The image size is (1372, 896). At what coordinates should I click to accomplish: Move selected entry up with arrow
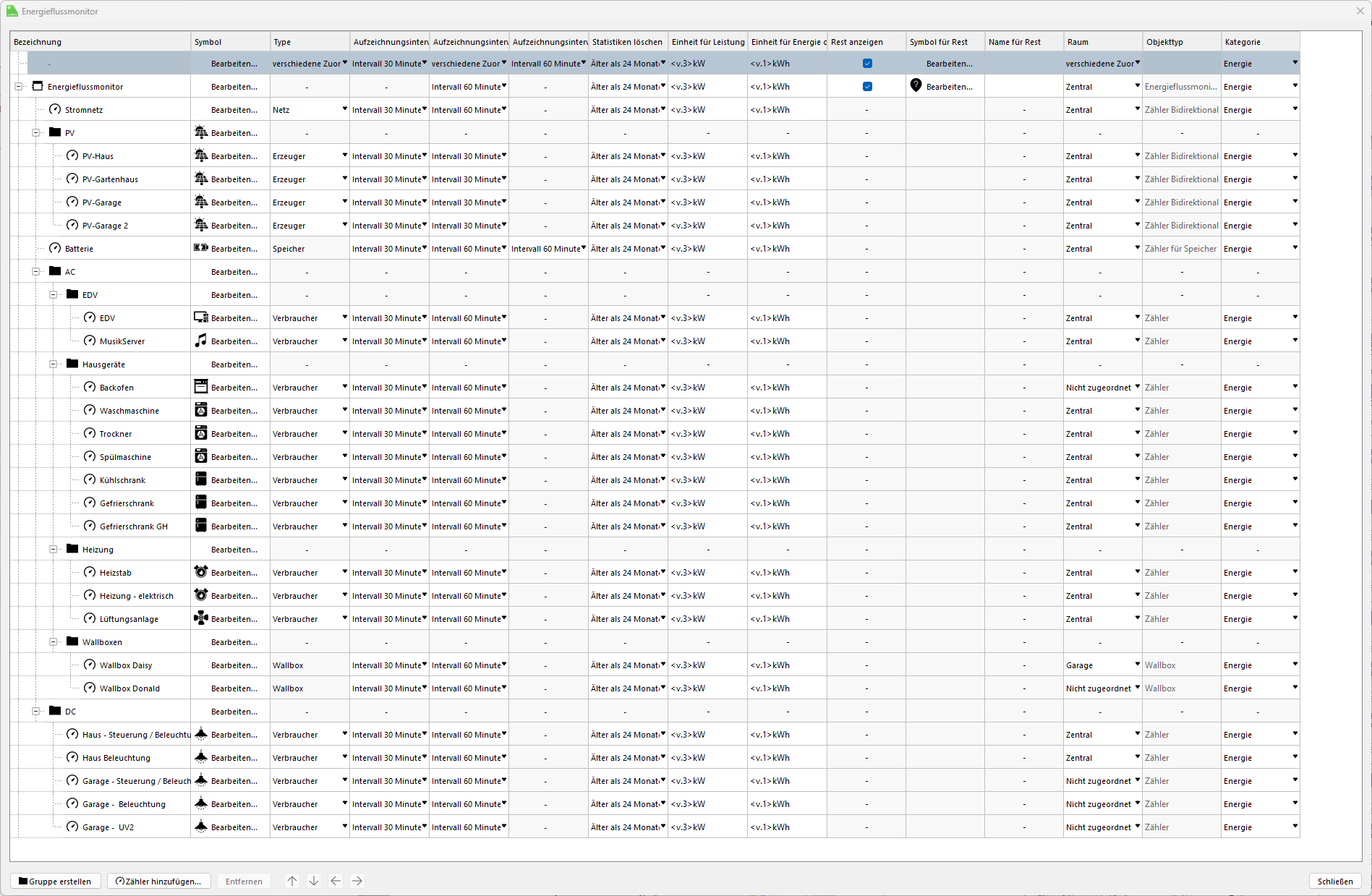click(x=292, y=881)
